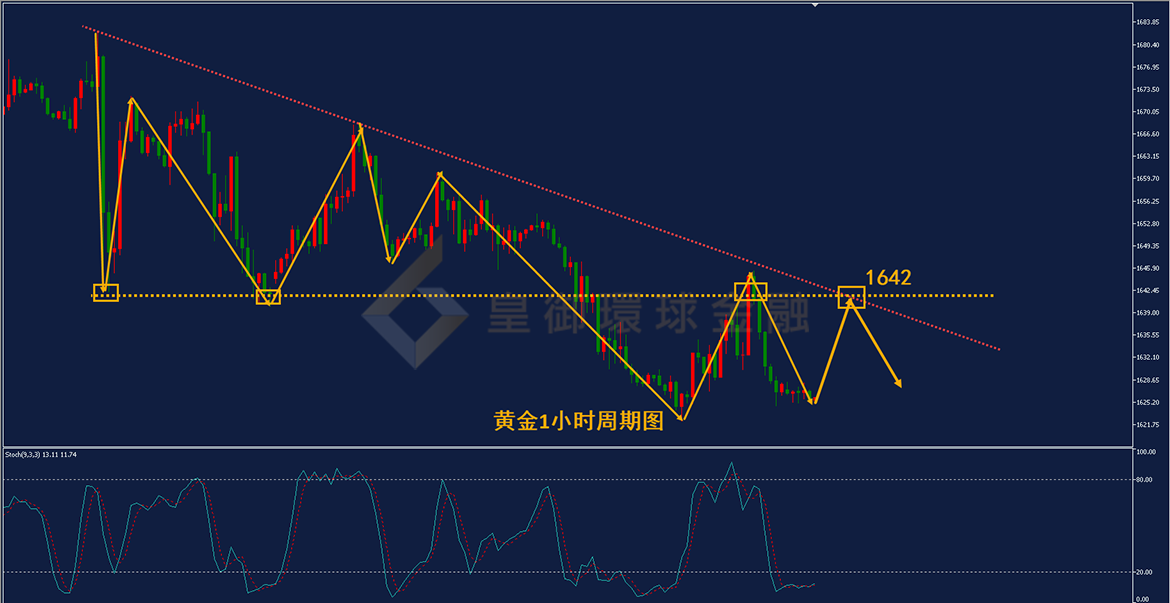Select the 黄金1小时周期图 chart title text
1170x603 pixels.
tap(578, 422)
